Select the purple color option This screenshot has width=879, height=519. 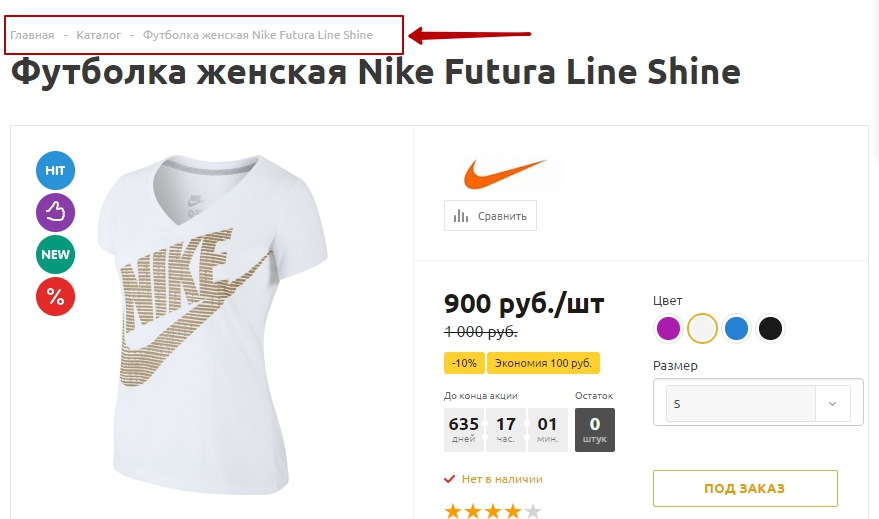668,328
